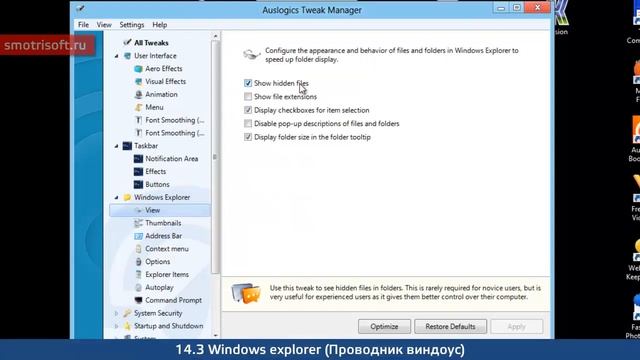Screen dimensions: 640x360
Task: Open the Settings menu
Action: pyautogui.click(x=132, y=25)
